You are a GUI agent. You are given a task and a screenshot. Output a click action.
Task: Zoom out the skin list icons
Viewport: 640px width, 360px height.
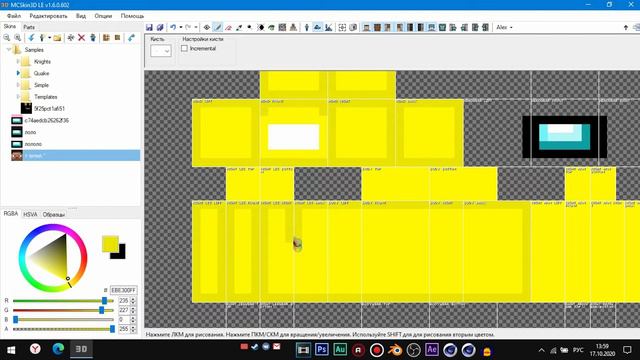click(x=7, y=38)
